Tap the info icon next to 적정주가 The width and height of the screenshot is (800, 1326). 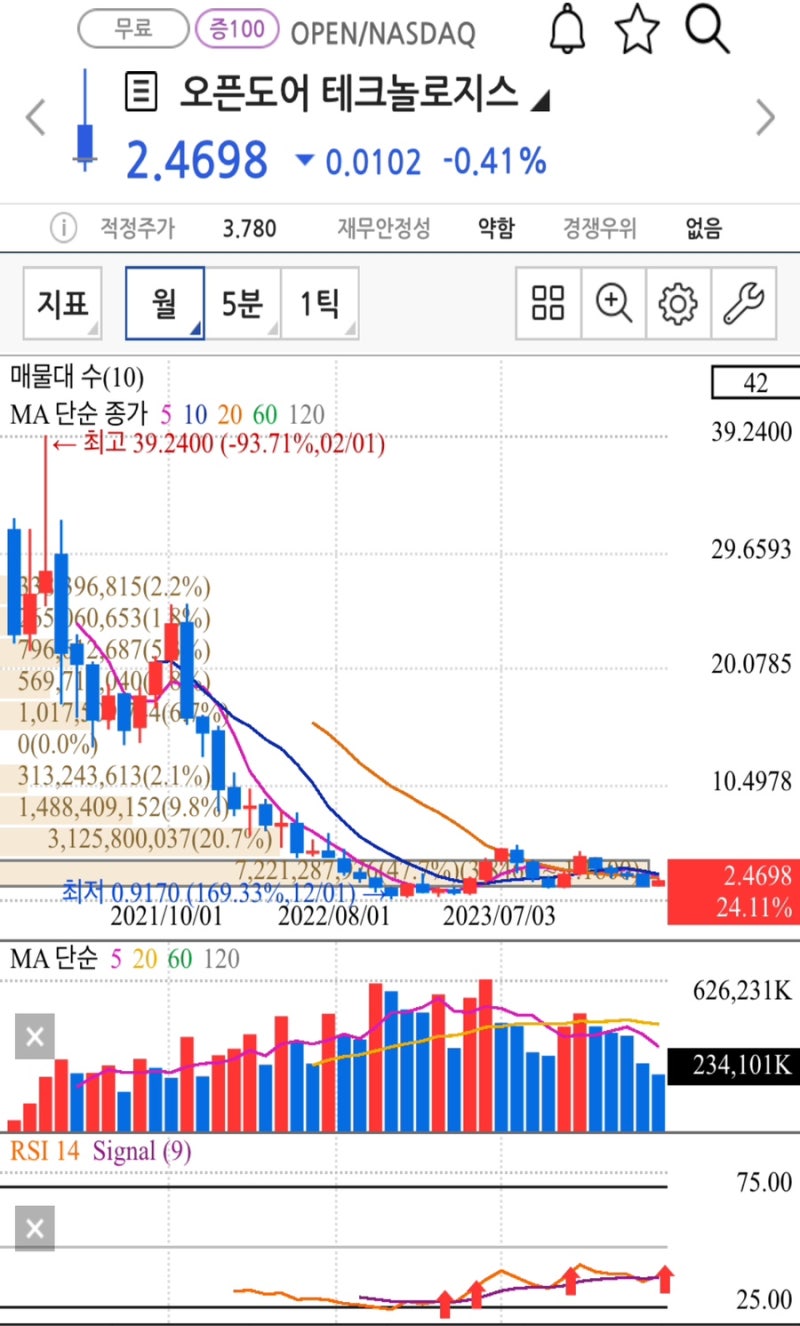(x=63, y=229)
